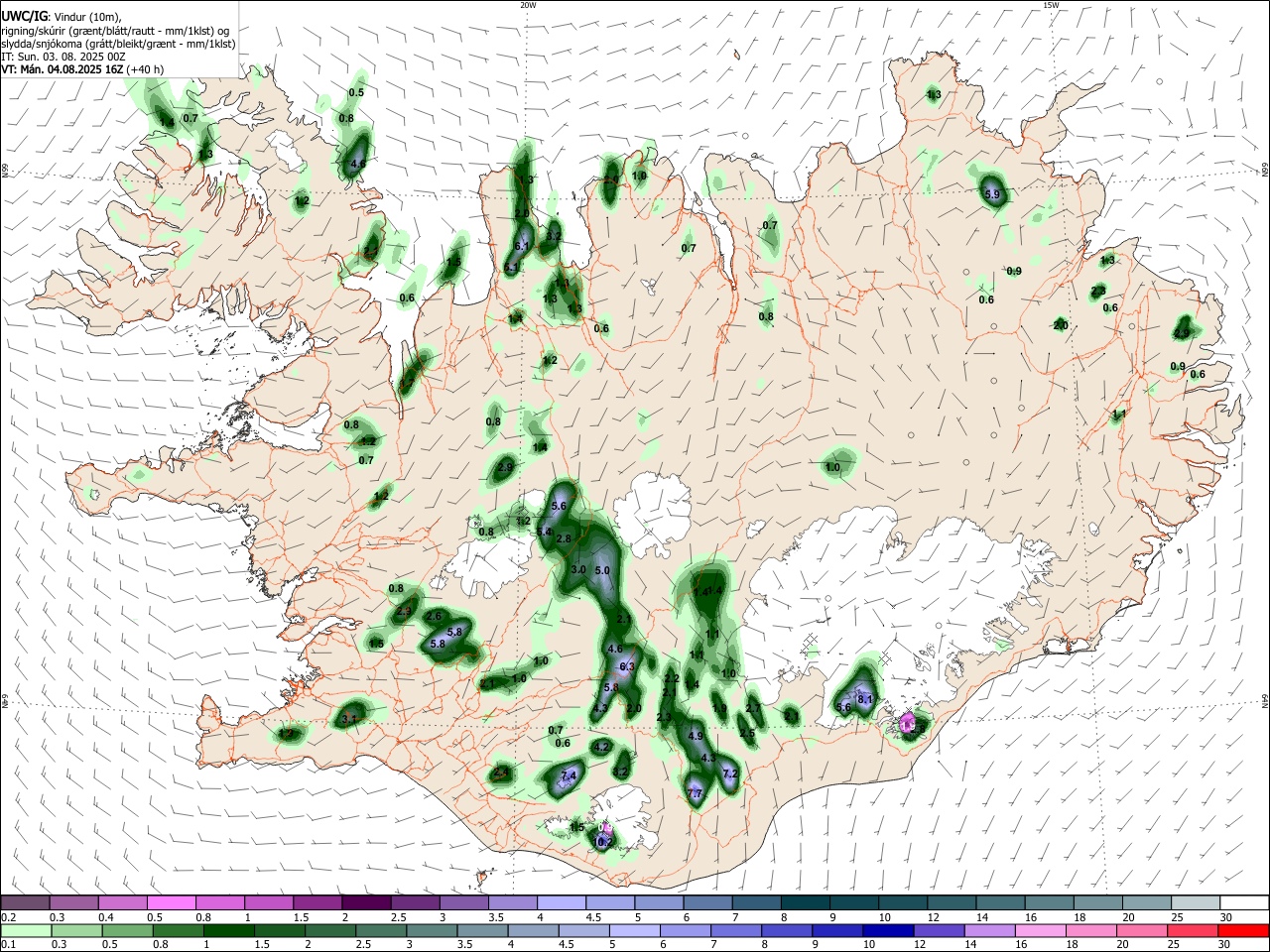
Task: Click the 7.2 precipitation value
Action: coord(731,773)
